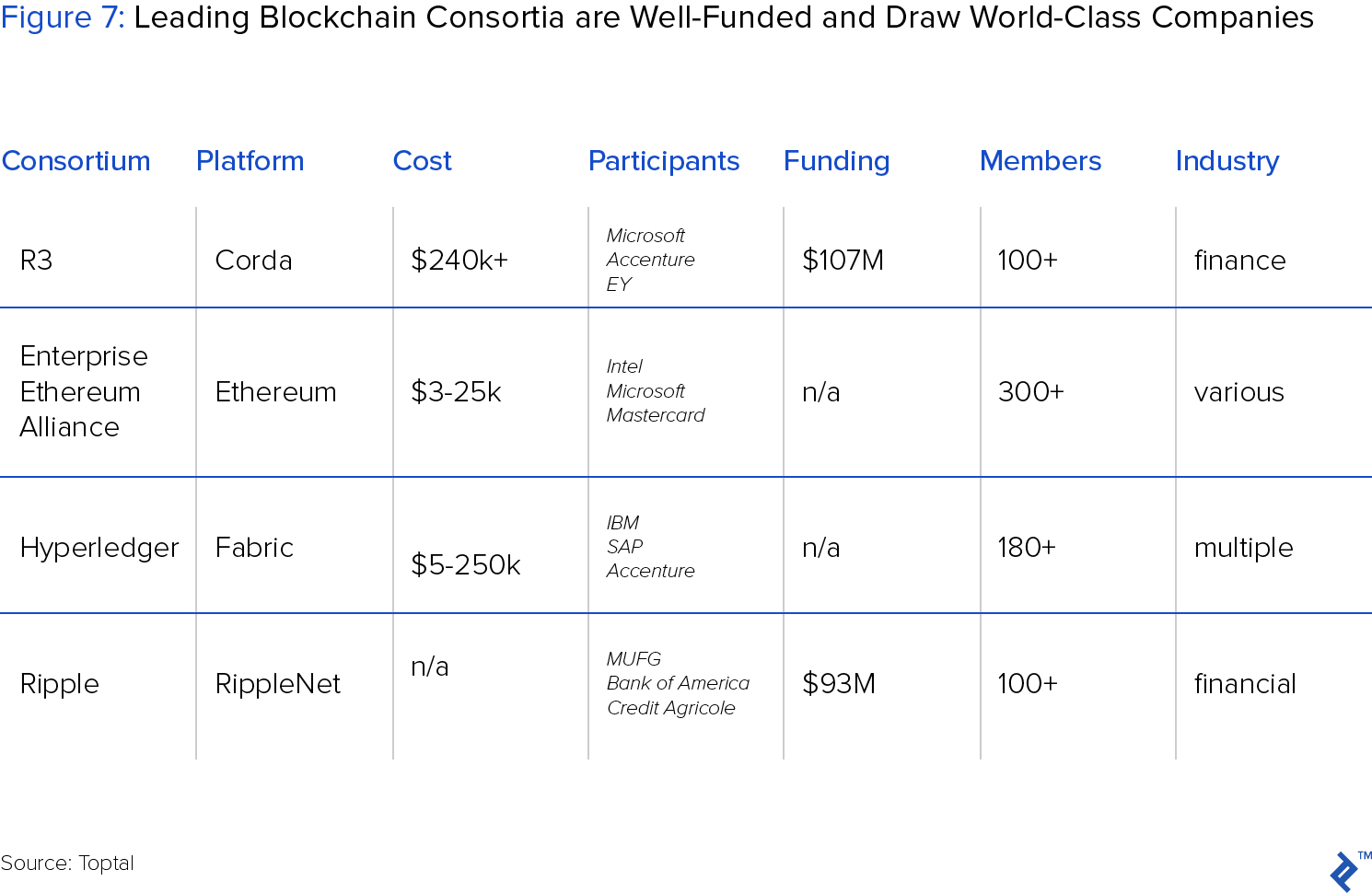Select the Funding column header

837,162
